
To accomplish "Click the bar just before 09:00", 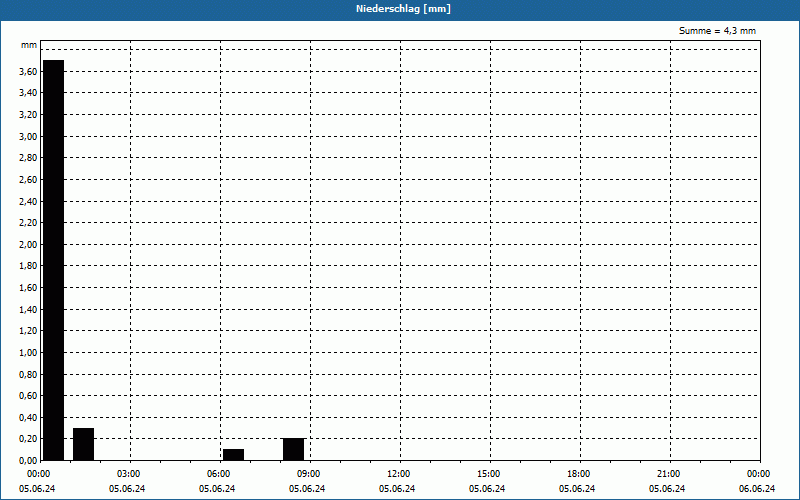I will 293,449.
